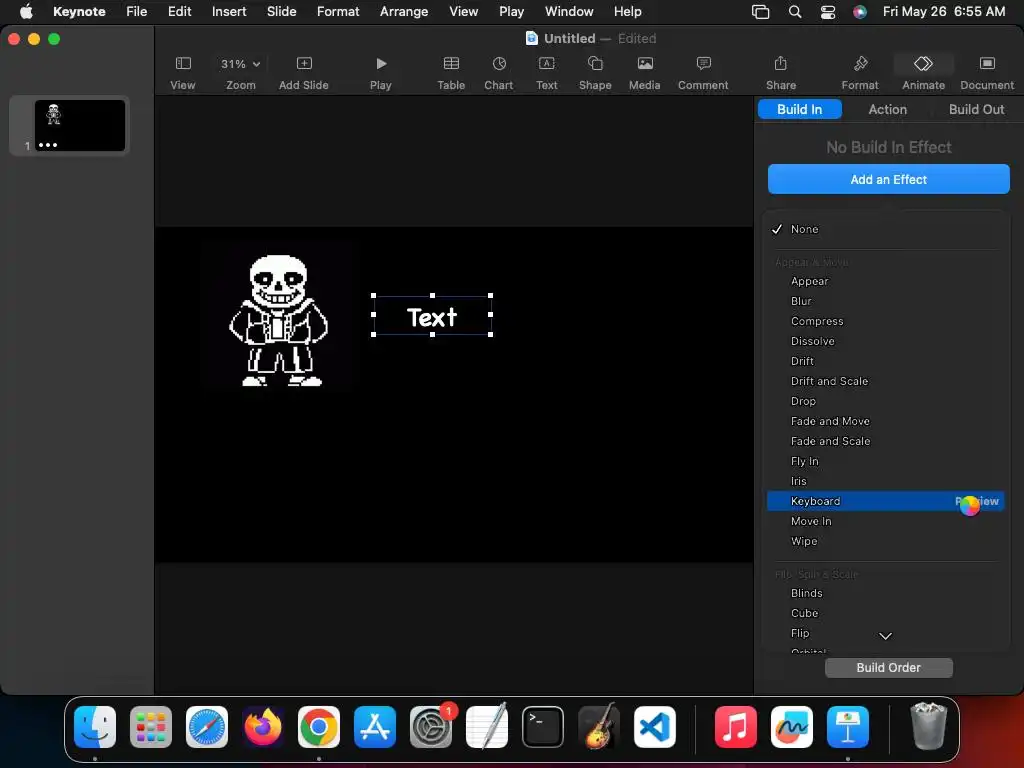Screen dimensions: 1024x768
Task: Choose the Fade and Scale effect
Action: [885, 441]
